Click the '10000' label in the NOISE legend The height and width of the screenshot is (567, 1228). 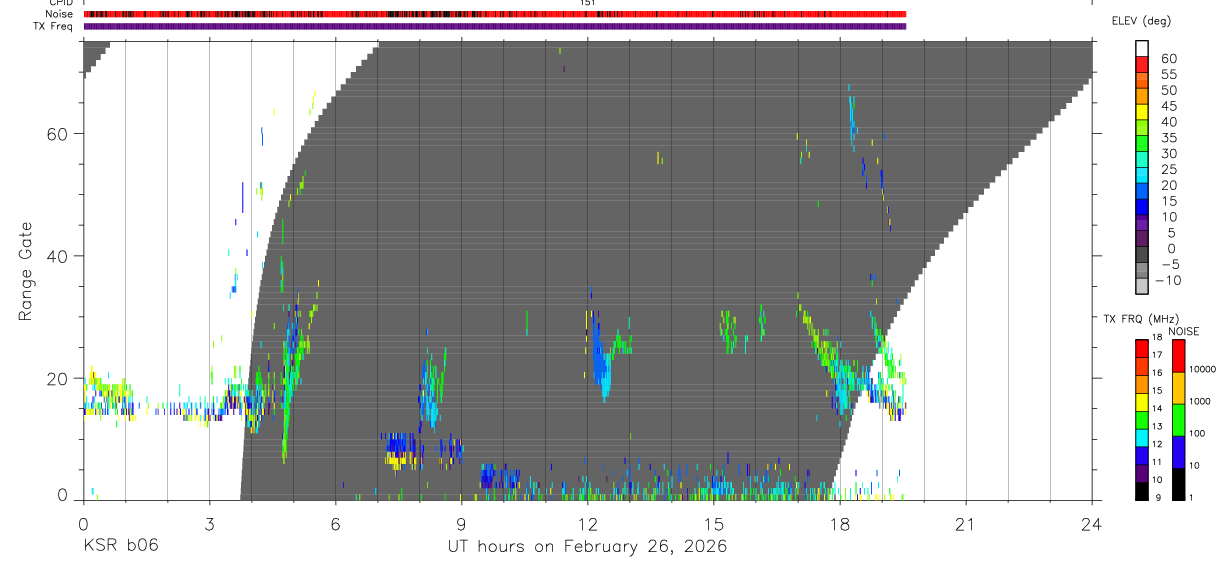click(x=1204, y=369)
